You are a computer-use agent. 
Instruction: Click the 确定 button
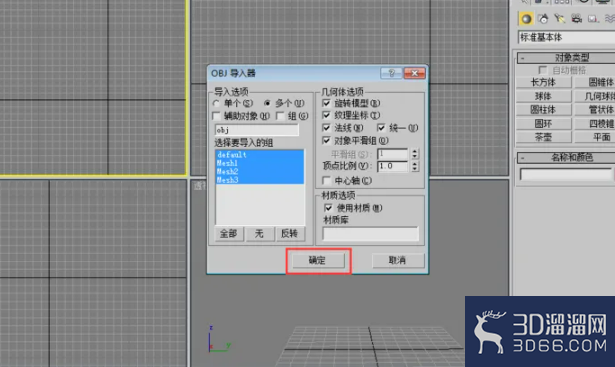pos(317,260)
